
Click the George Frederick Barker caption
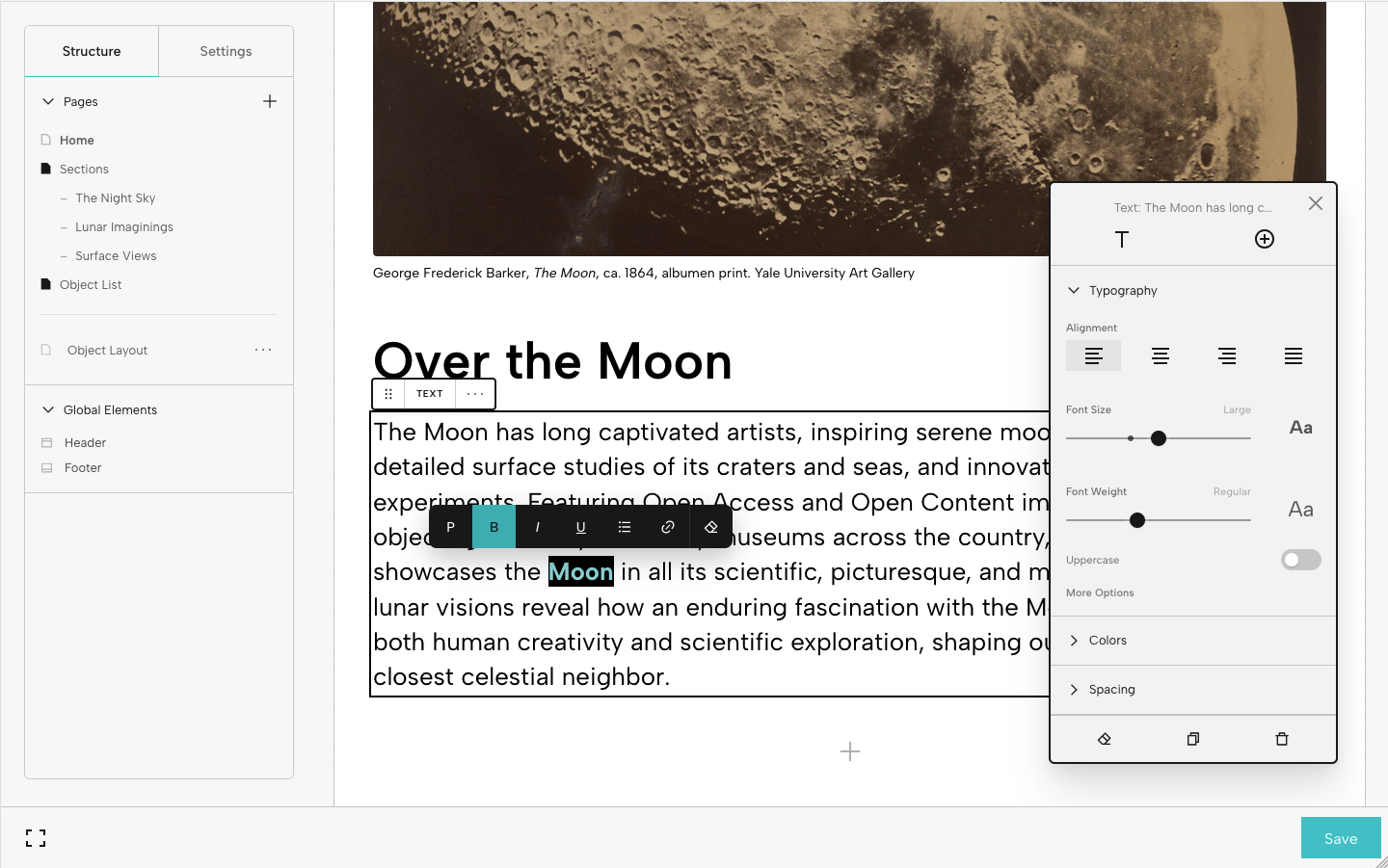pyautogui.click(x=644, y=273)
